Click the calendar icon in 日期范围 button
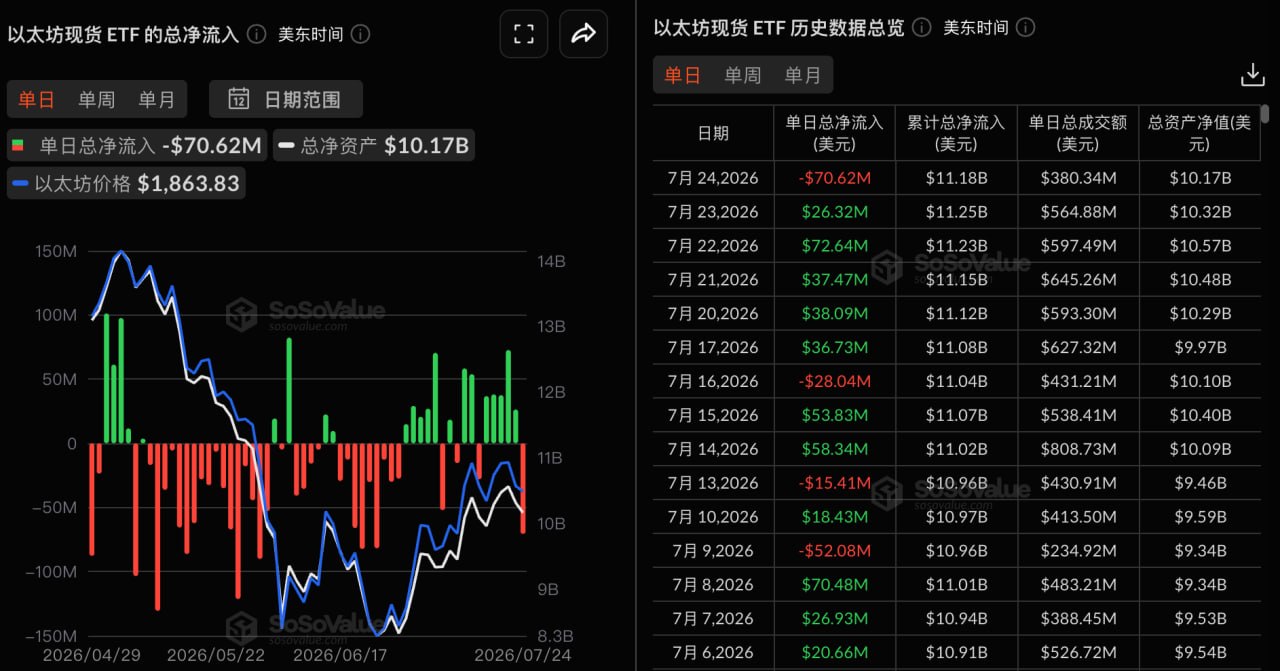 pos(239,99)
